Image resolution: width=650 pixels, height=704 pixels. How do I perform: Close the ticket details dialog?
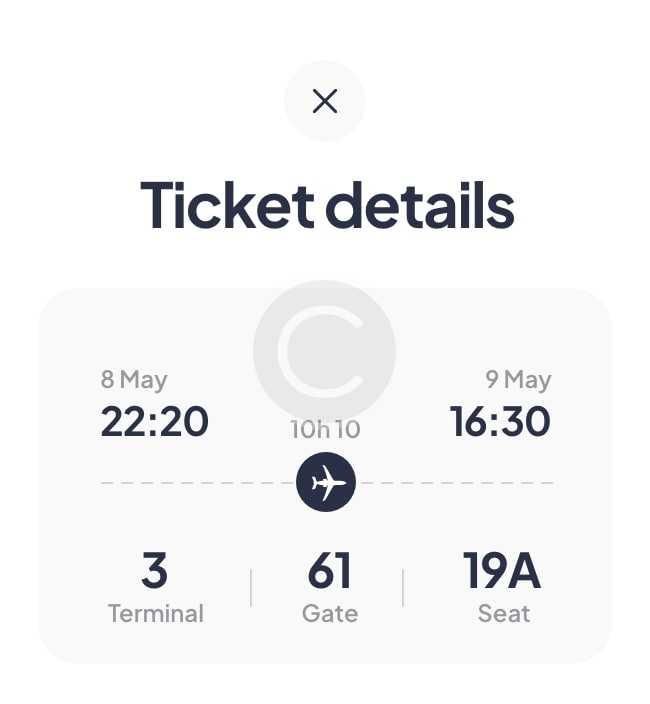pos(325,101)
